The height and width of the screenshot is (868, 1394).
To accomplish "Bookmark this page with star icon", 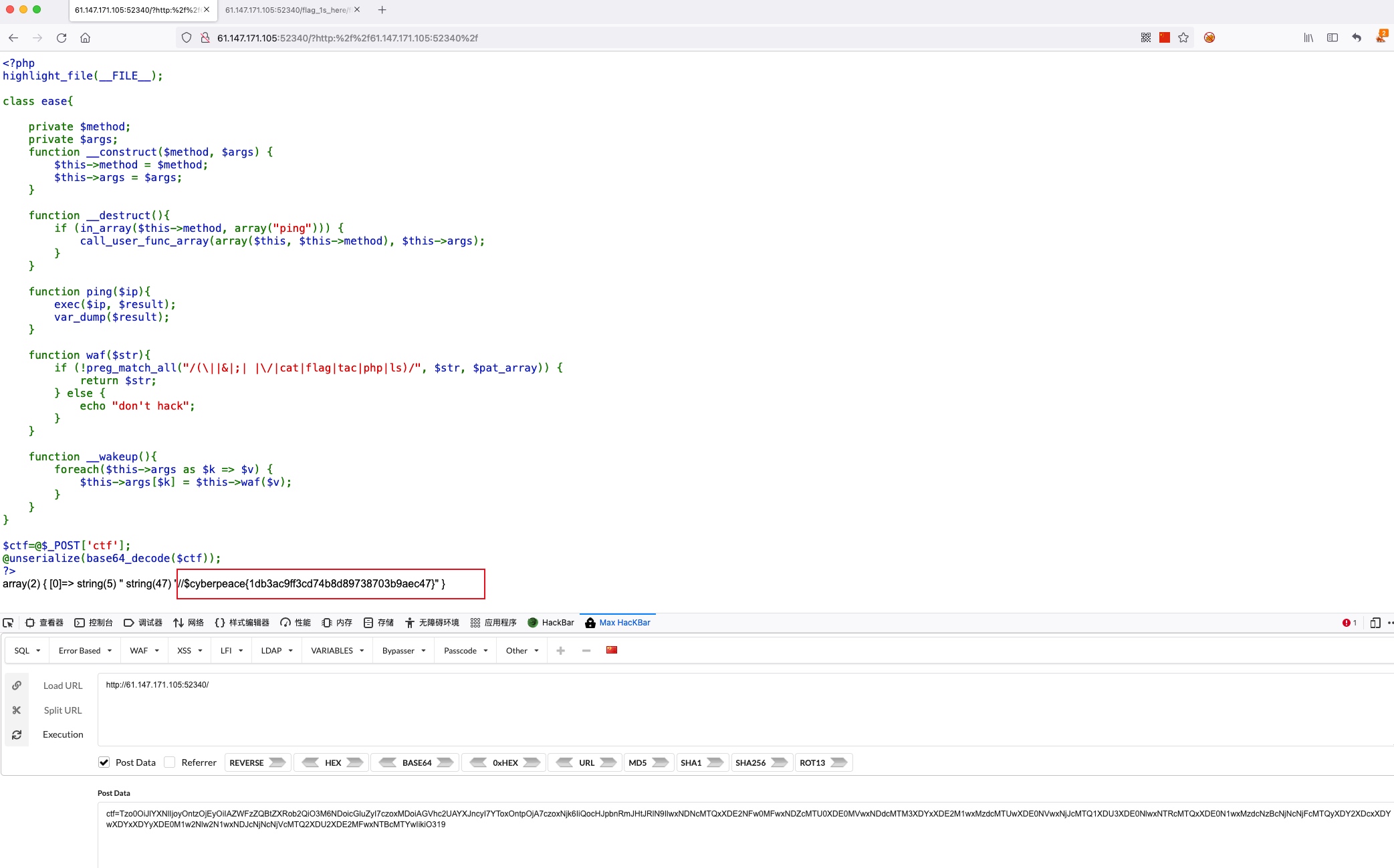I will (1183, 38).
